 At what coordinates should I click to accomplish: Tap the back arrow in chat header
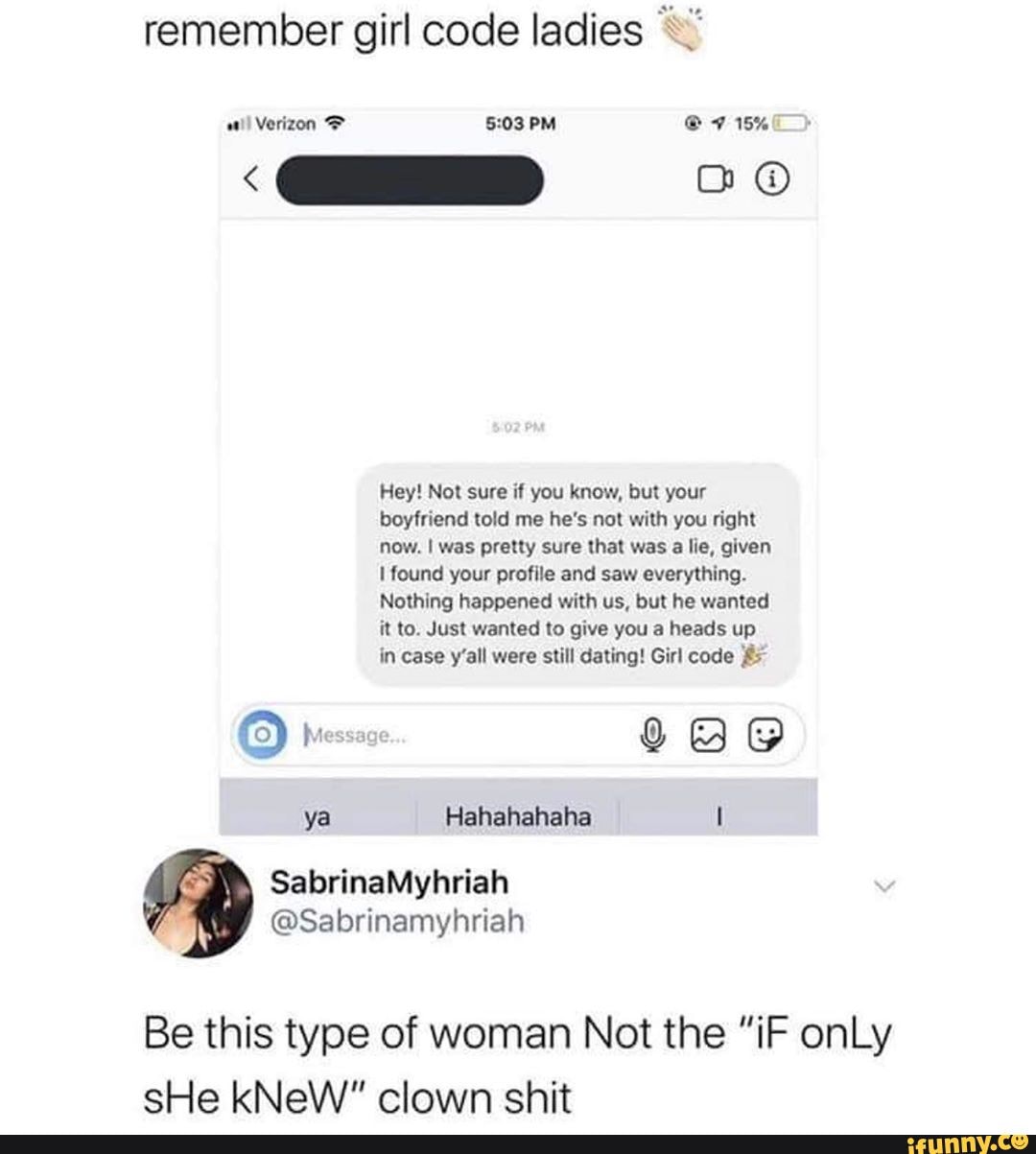[250, 179]
